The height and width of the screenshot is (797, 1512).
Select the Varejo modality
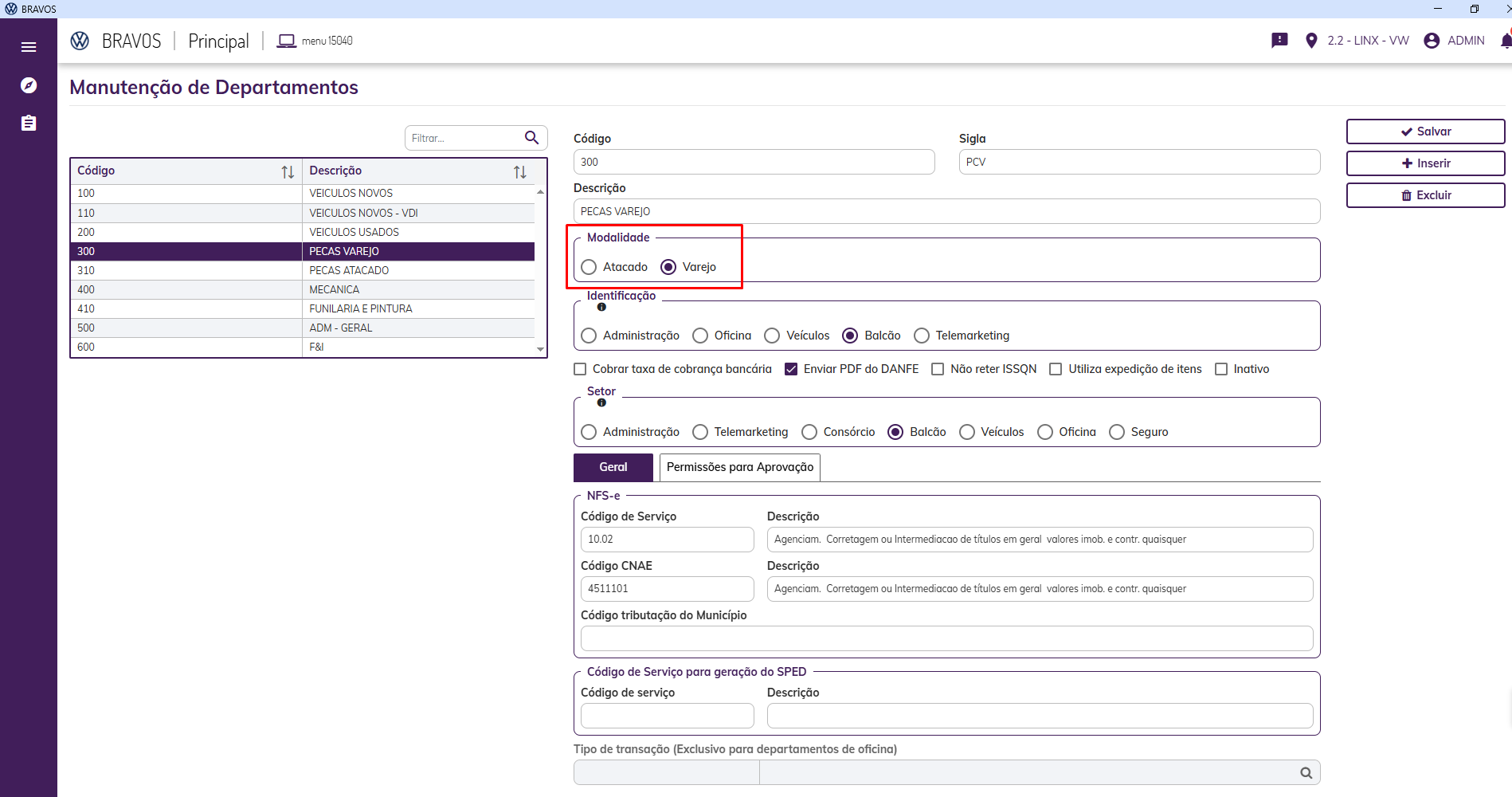pyautogui.click(x=668, y=267)
